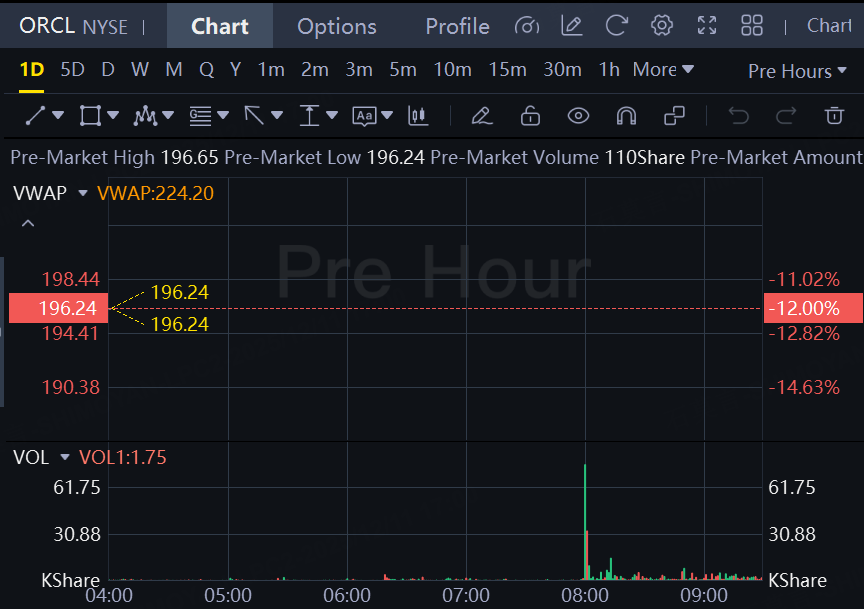Toggle the magnet snap mode
864x609 pixels.
pyautogui.click(x=627, y=116)
